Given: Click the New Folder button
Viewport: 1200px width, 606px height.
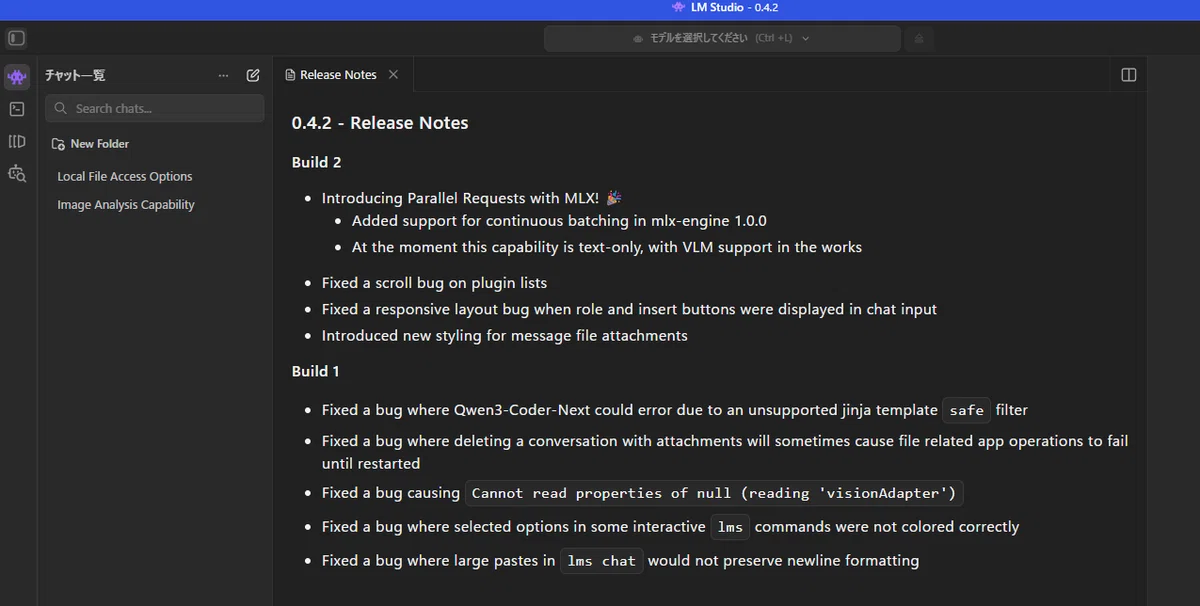Looking at the screenshot, I should 90,144.
